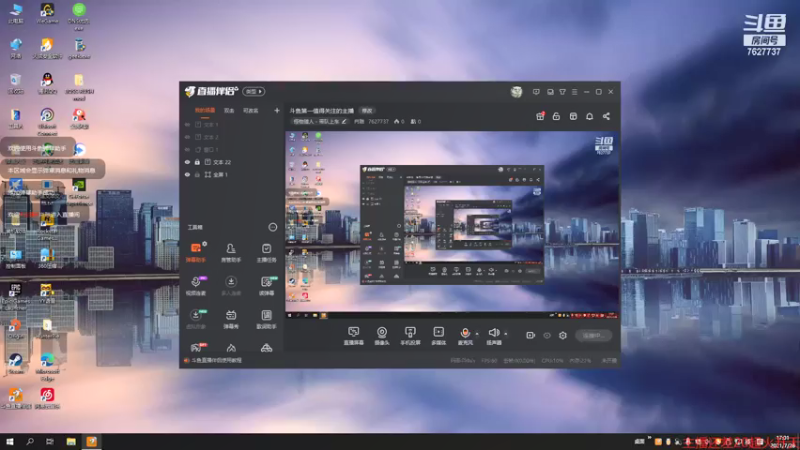Open the gift box icon with red badge
Image resolution: width=800 pixels, height=450 pixels.
click(540, 116)
